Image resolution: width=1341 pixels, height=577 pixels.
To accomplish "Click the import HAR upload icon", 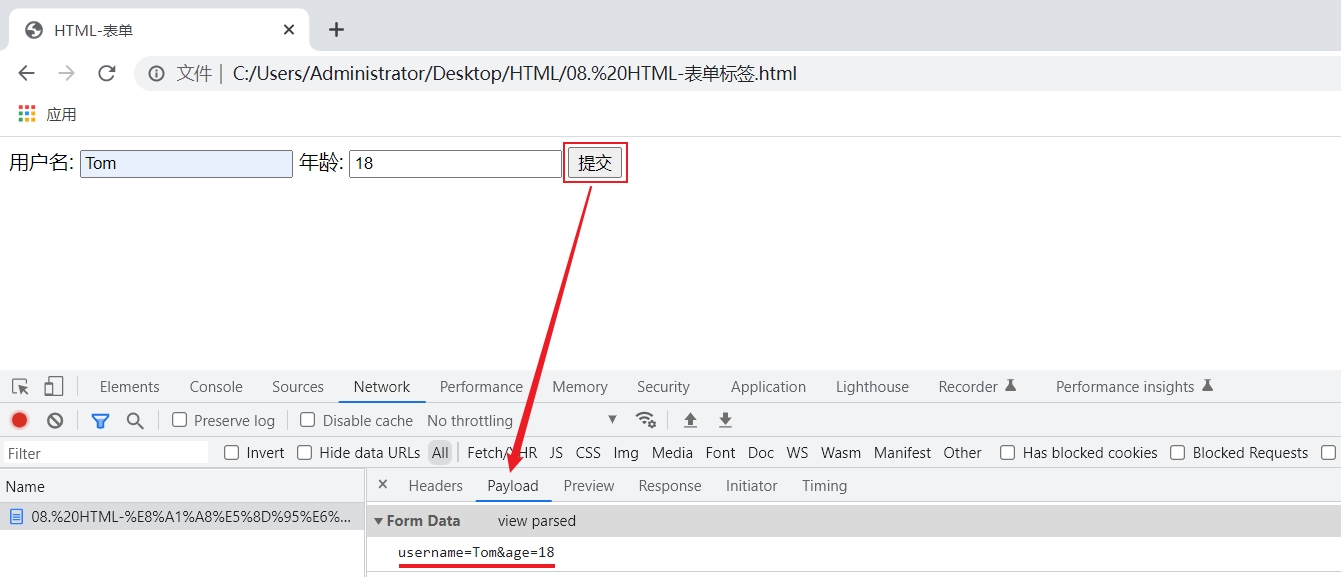I will [690, 420].
